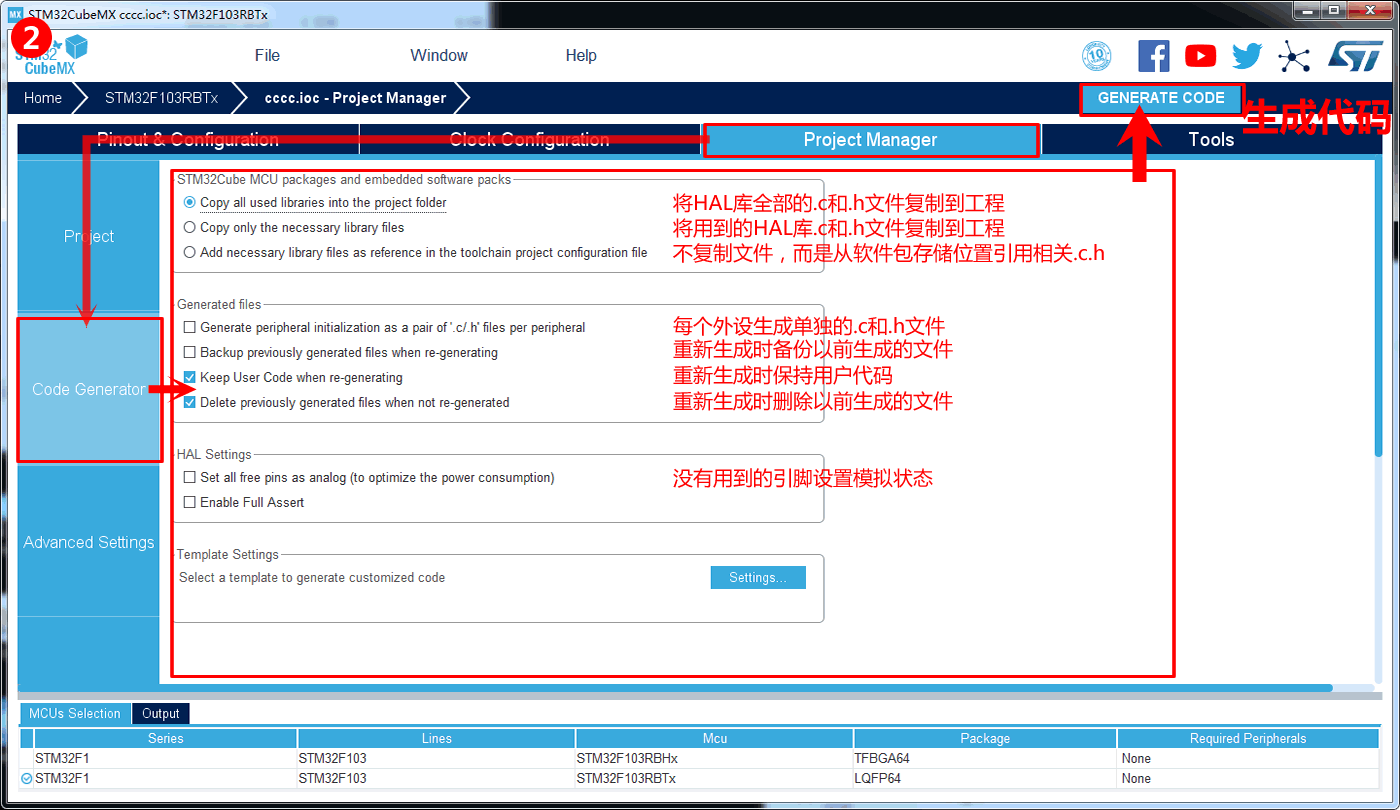
Task: Click the horizontal scrollbar below the panel
Action: [x=670, y=688]
